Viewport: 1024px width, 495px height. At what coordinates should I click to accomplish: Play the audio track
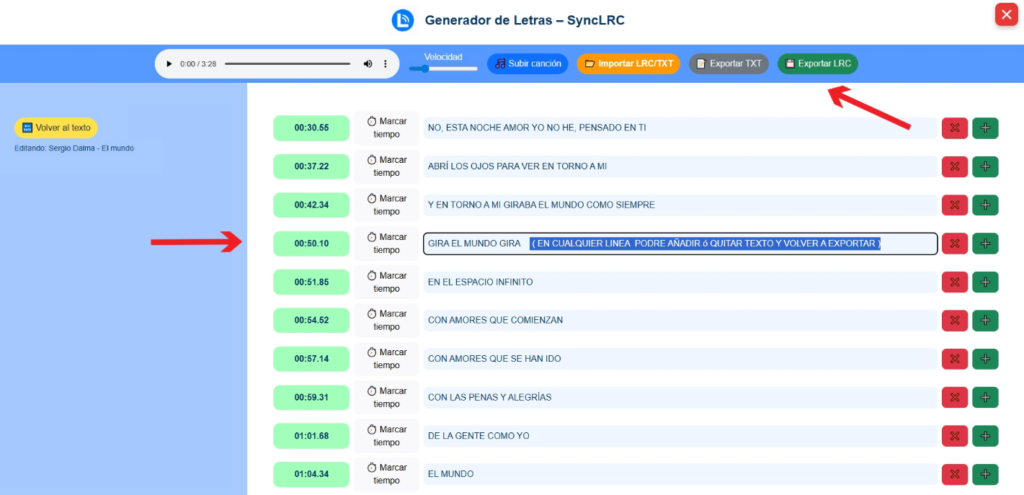(169, 64)
